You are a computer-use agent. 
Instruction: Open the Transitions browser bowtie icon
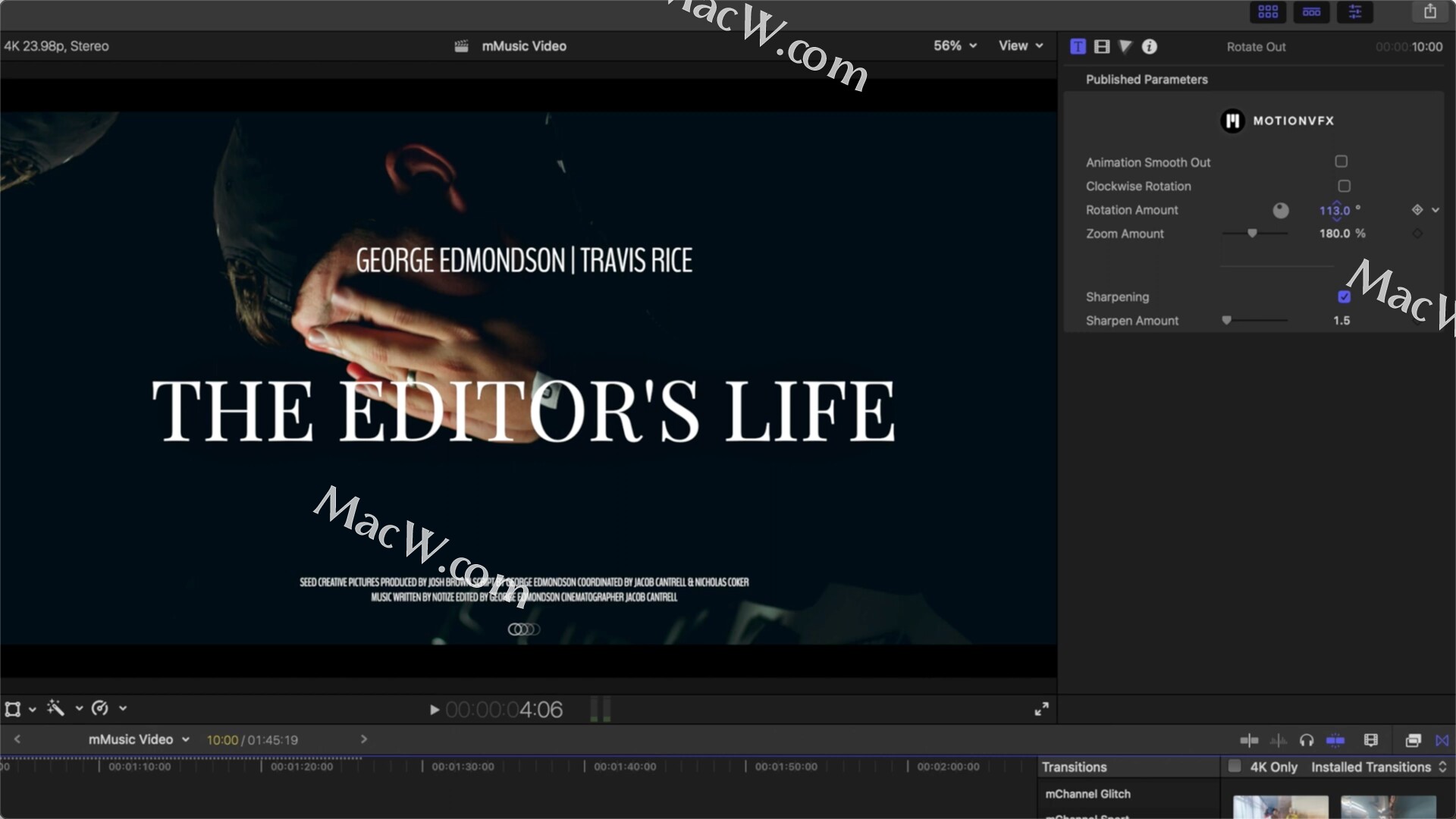1442,740
